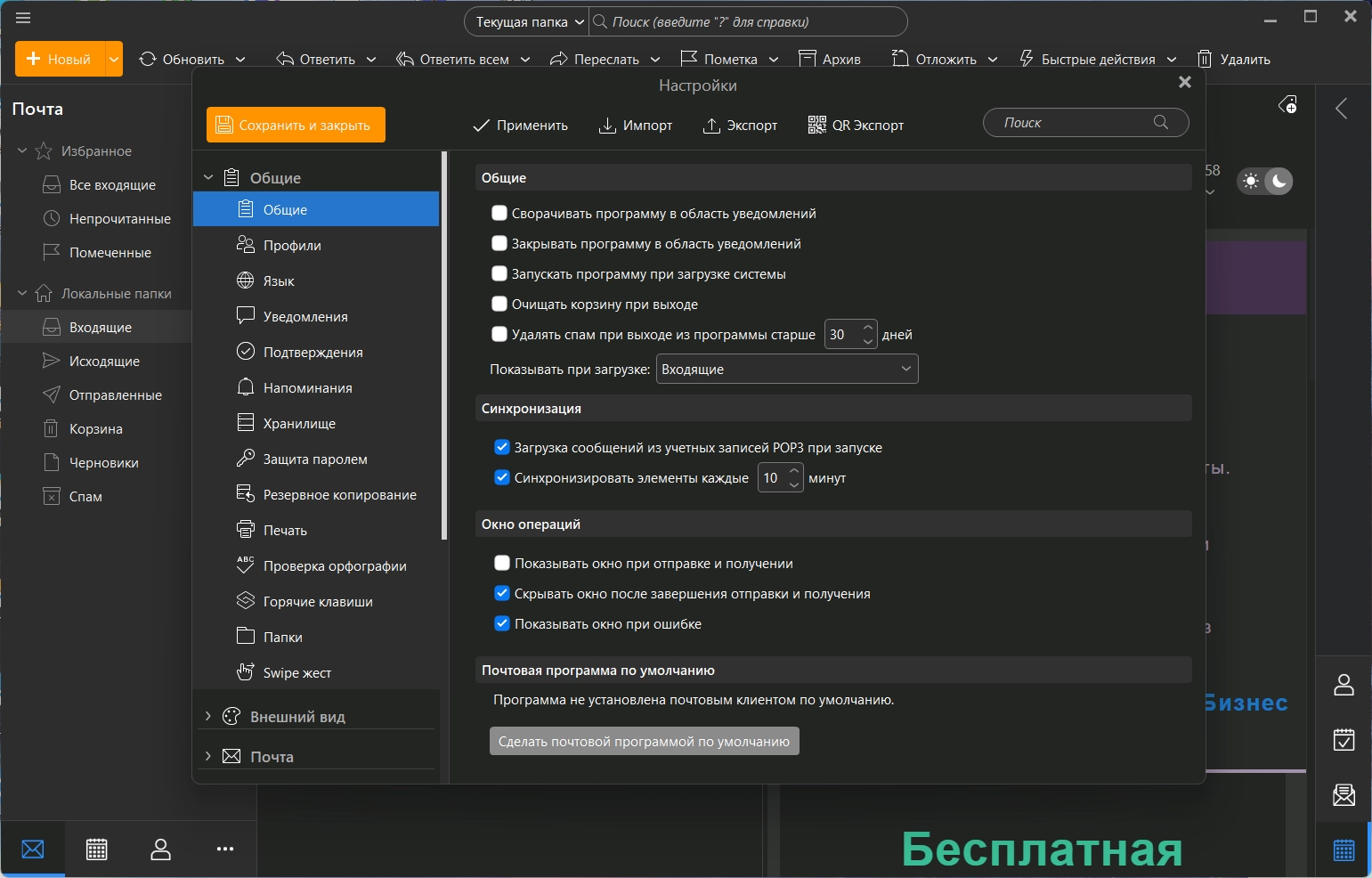Switch to calendar view in bottom bar

coord(97,850)
